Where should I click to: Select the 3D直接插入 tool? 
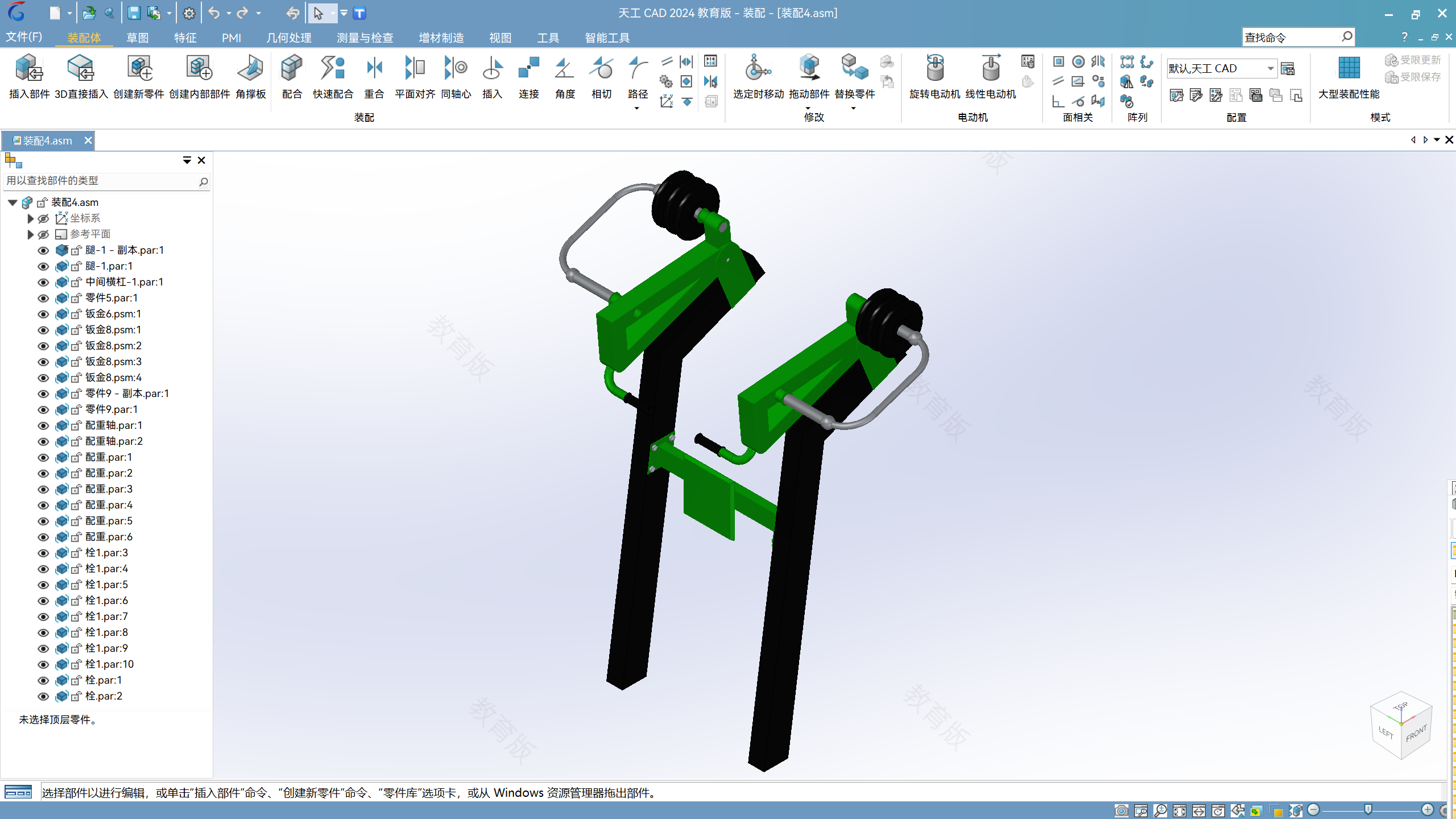coord(81,77)
